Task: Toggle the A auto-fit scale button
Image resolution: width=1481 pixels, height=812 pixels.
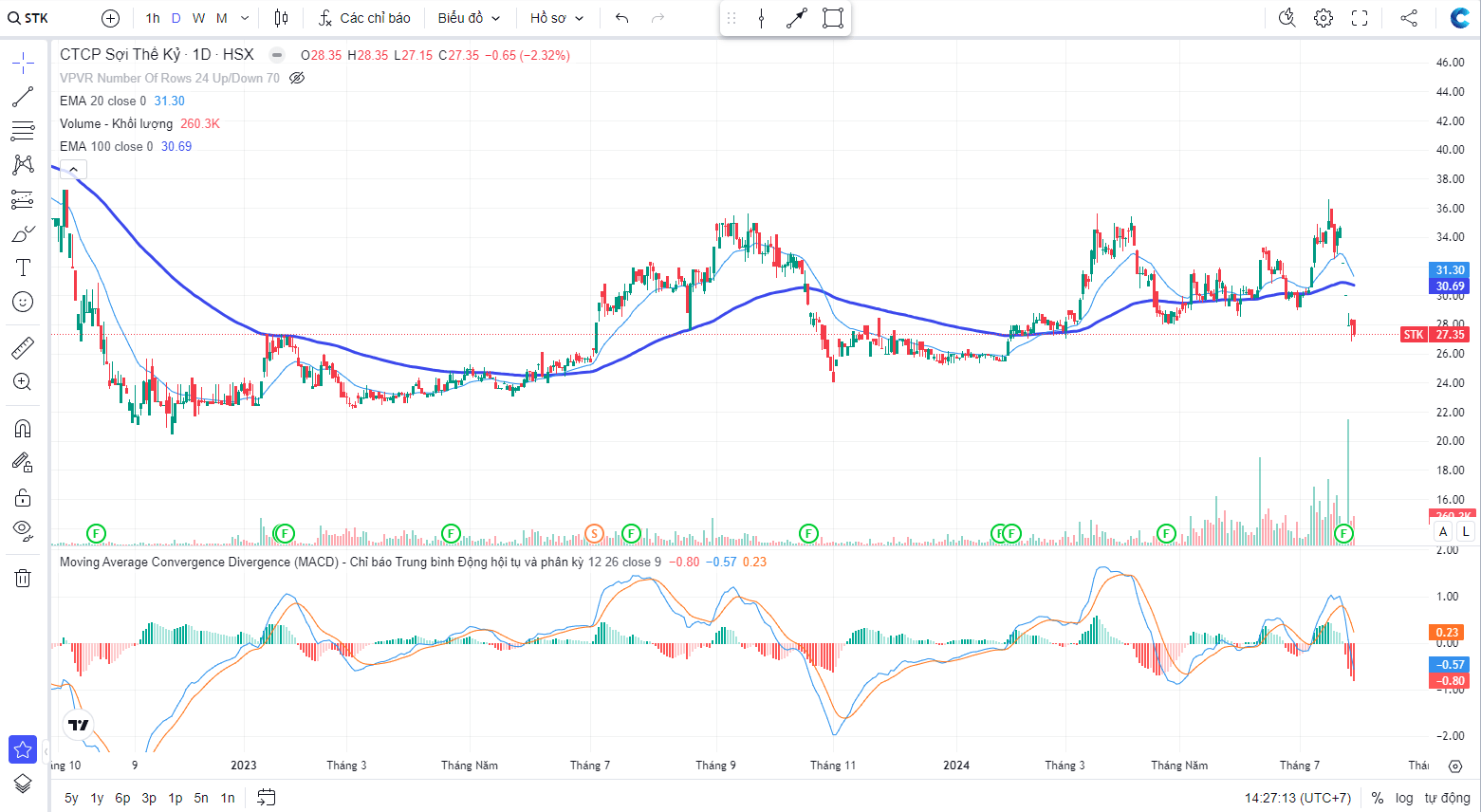Action: click(1443, 531)
